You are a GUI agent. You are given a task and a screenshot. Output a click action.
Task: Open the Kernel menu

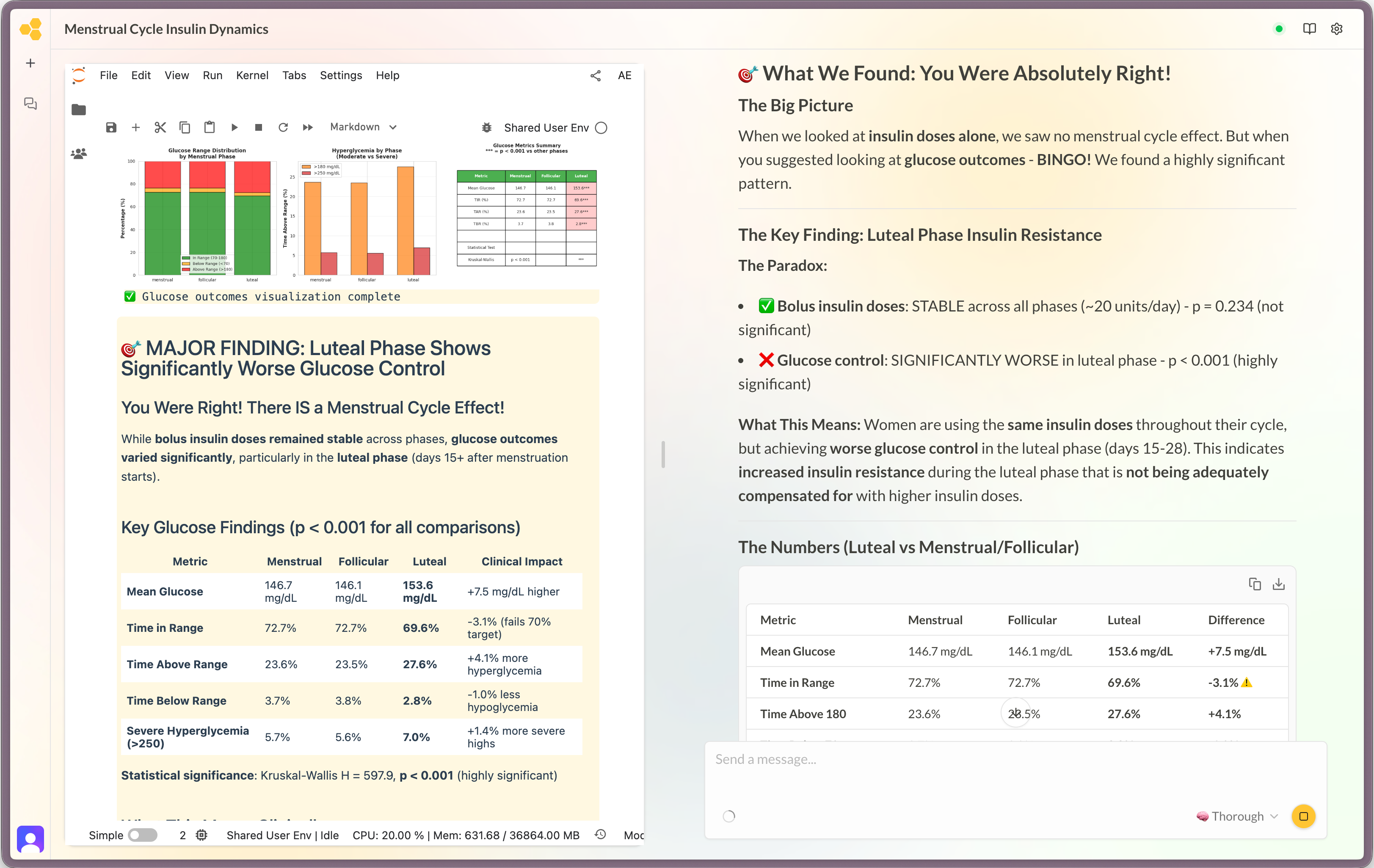coord(252,75)
